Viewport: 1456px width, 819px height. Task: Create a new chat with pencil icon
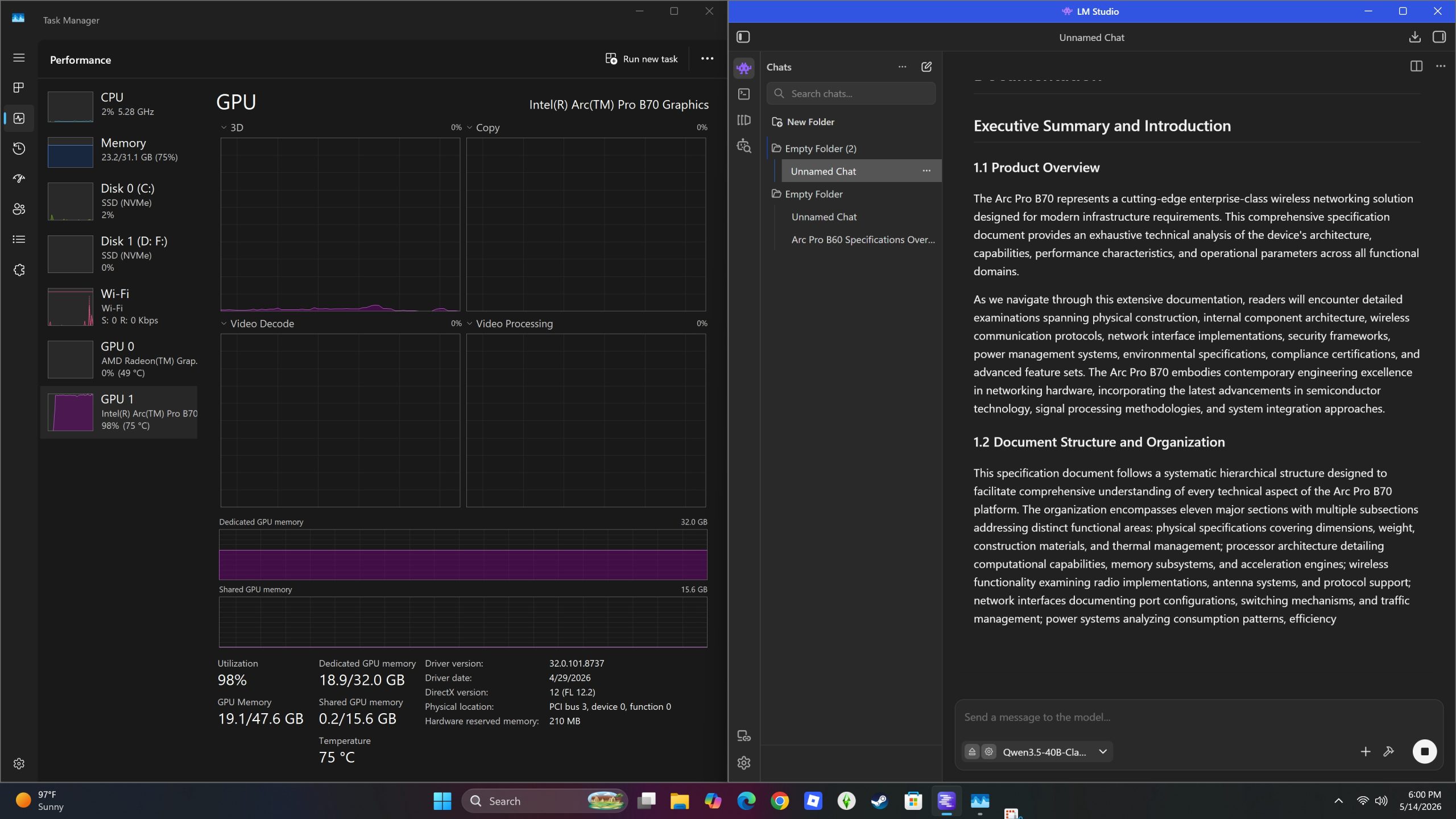[x=926, y=67]
